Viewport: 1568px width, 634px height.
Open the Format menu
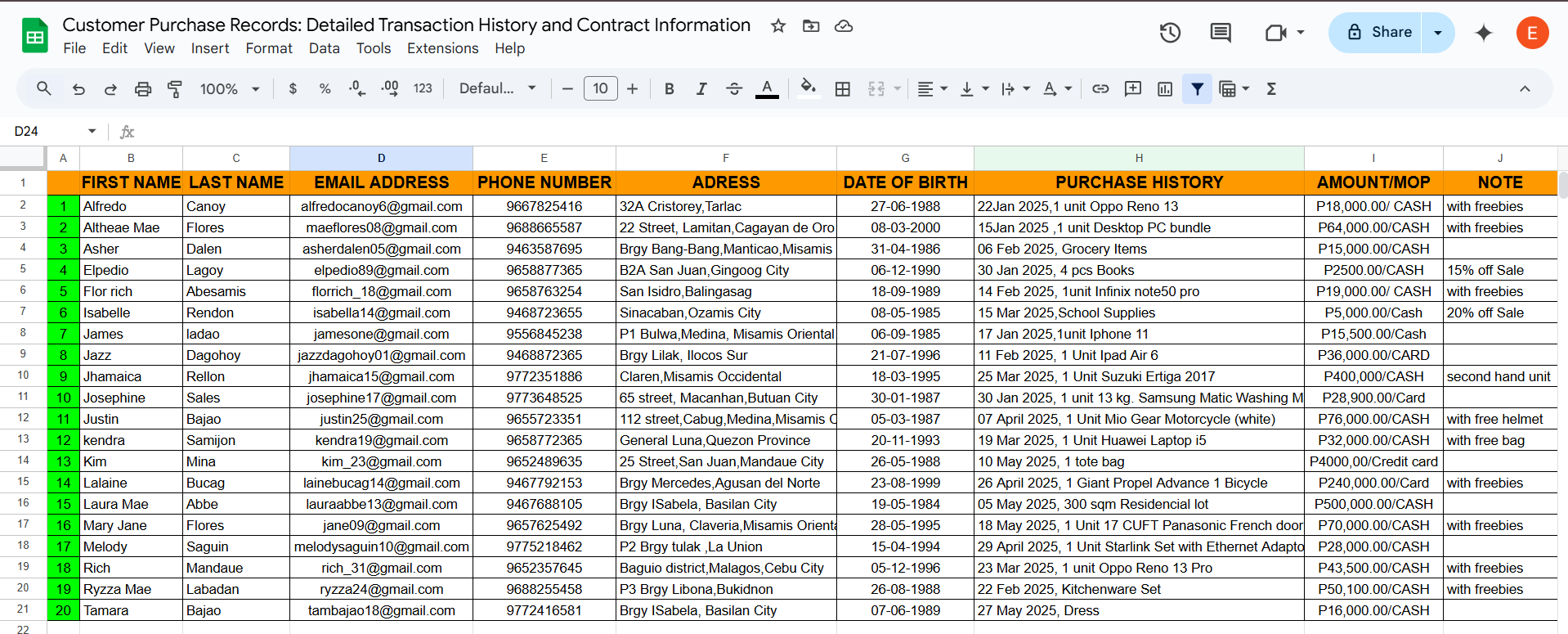tap(269, 48)
